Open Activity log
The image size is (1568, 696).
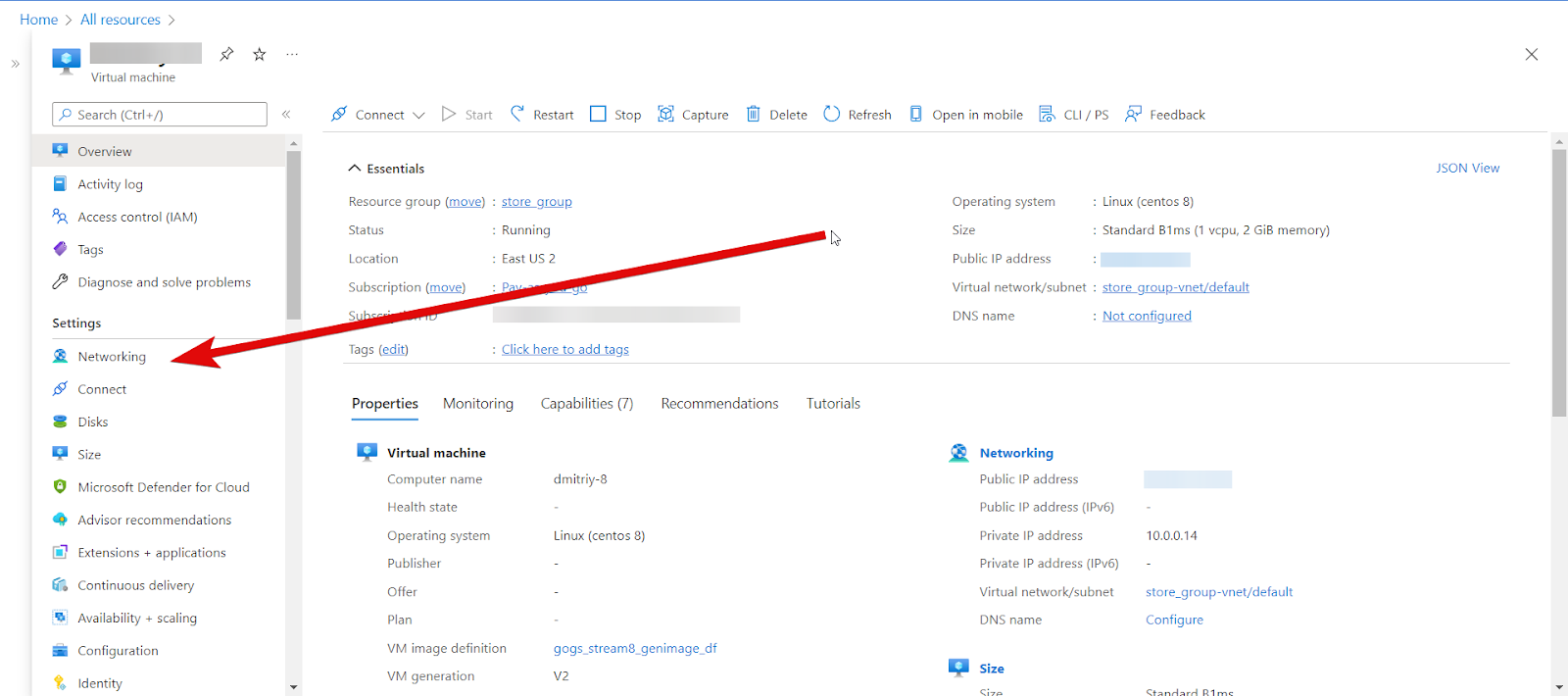click(110, 184)
